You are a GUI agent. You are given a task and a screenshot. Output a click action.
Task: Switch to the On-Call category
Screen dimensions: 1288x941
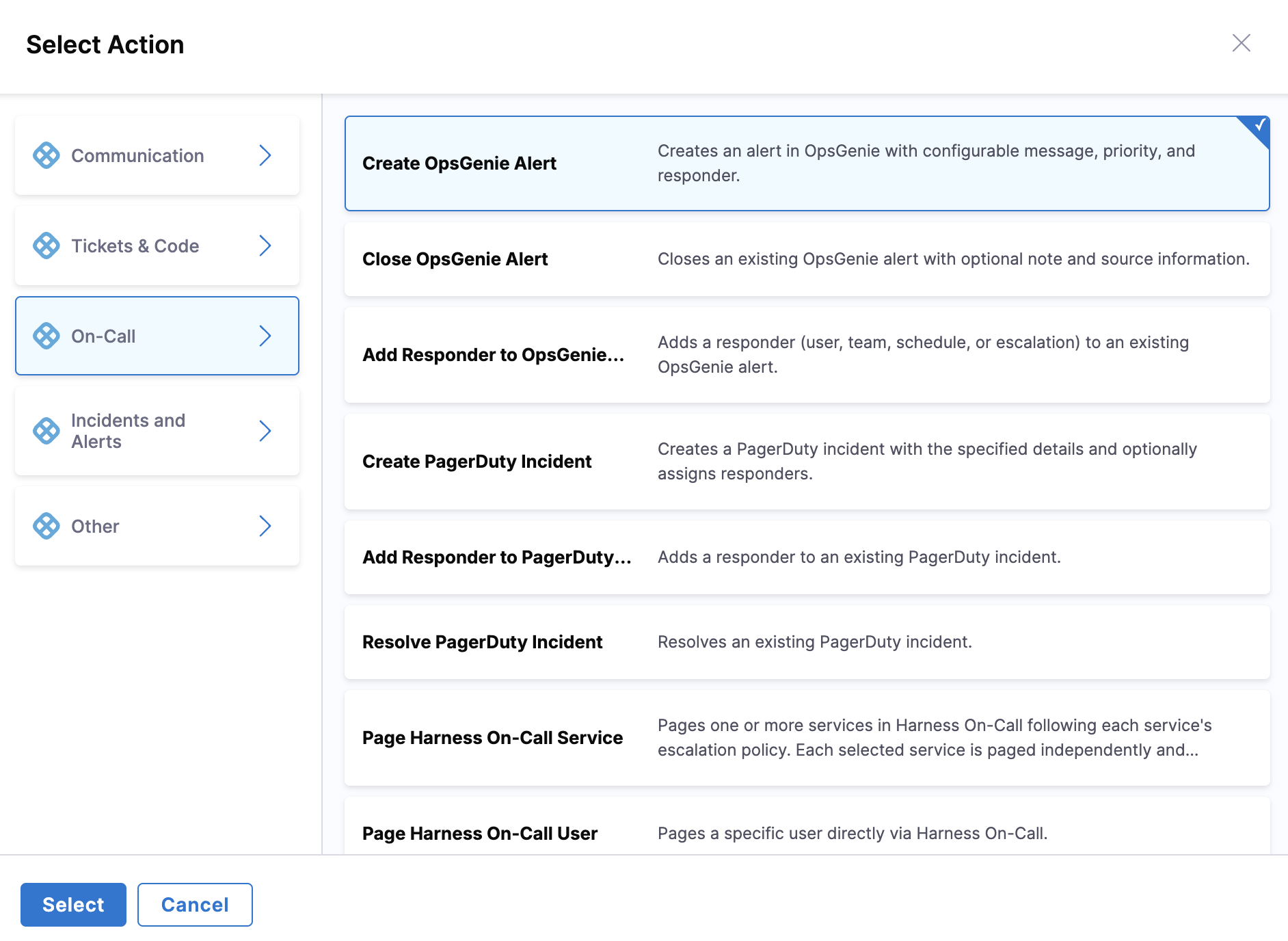point(157,336)
